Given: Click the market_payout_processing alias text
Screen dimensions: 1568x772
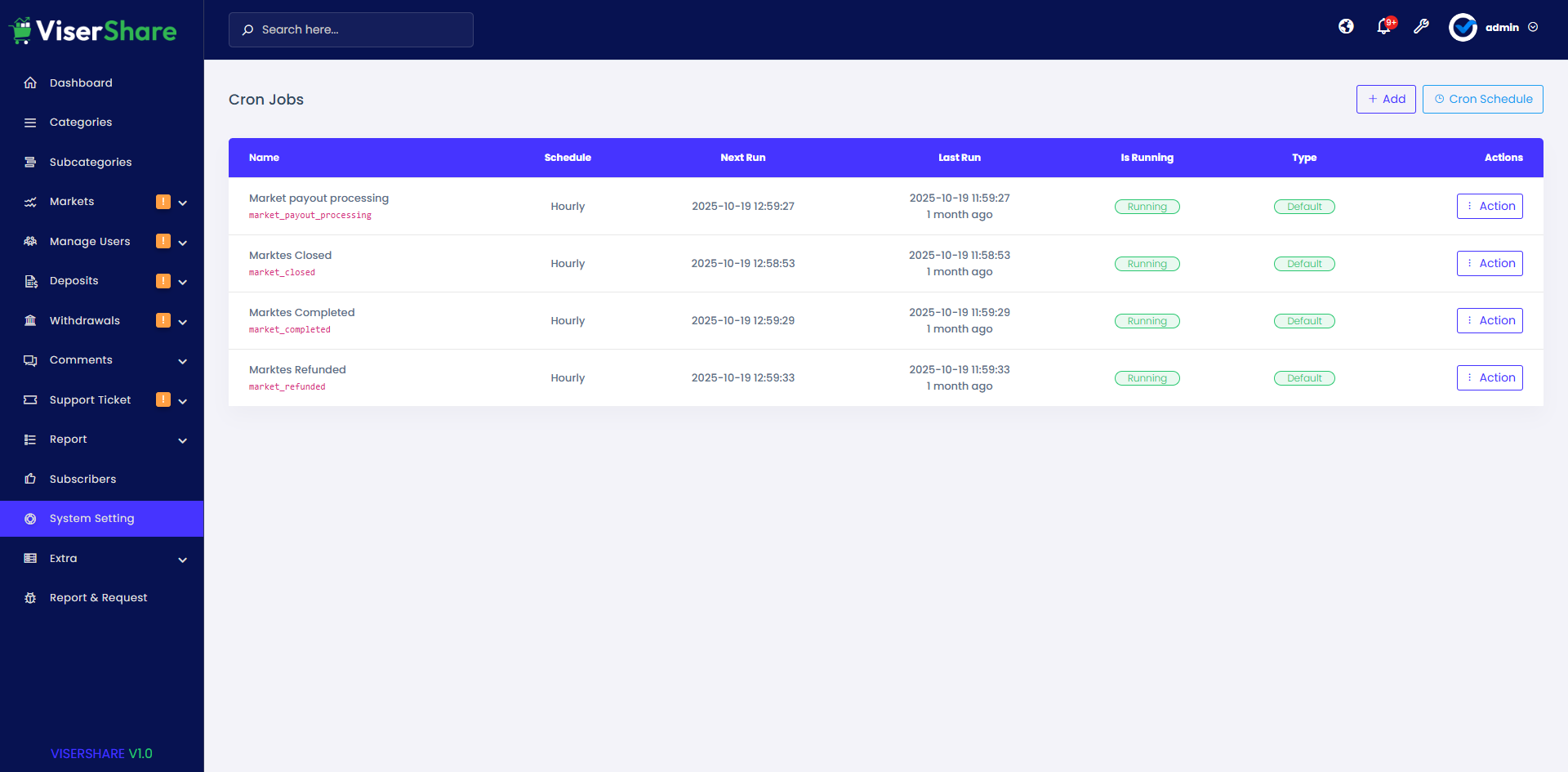Looking at the screenshot, I should [310, 216].
